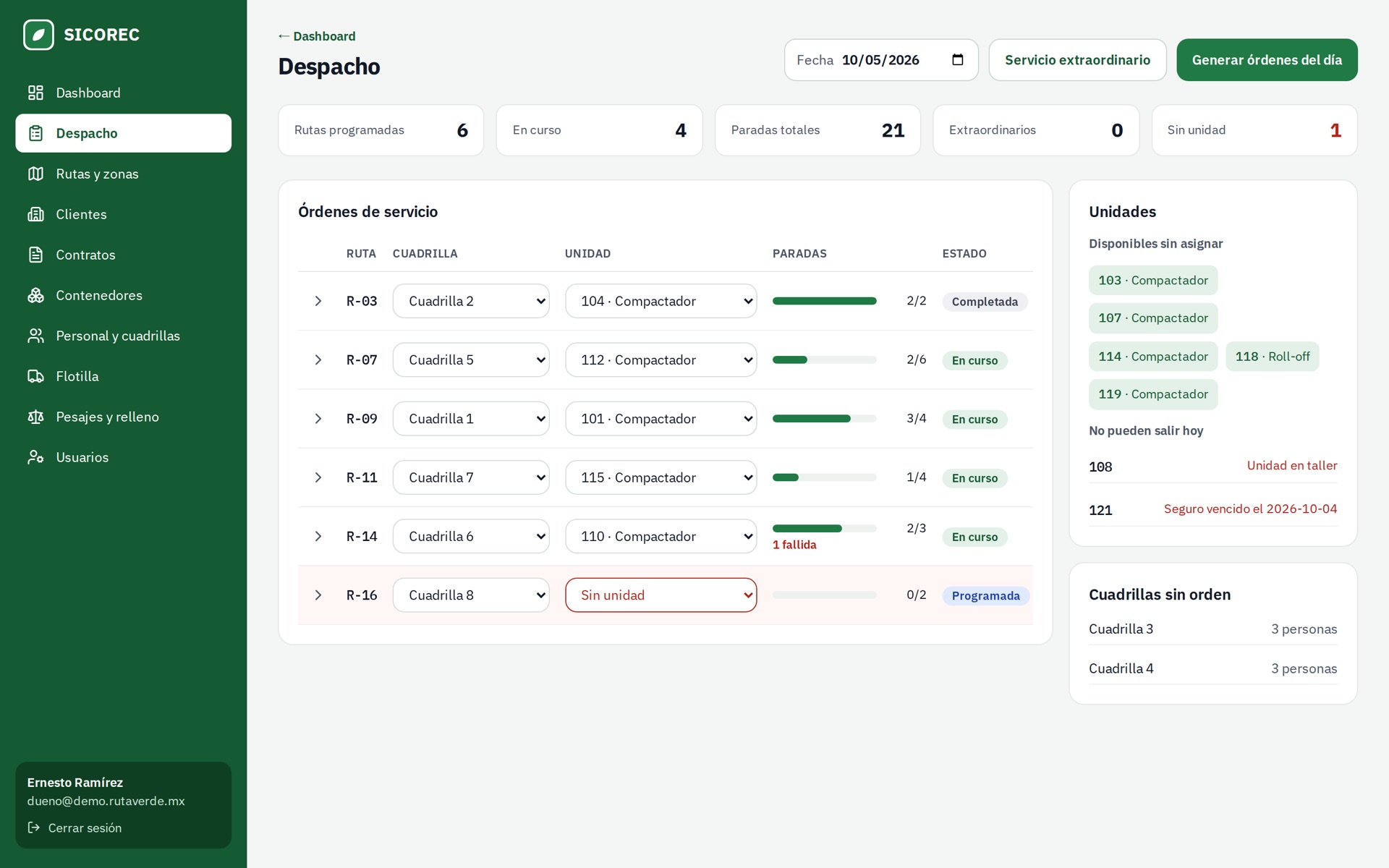
Task: Select the 118 · Roll-off available unit chip
Action: 1272,357
